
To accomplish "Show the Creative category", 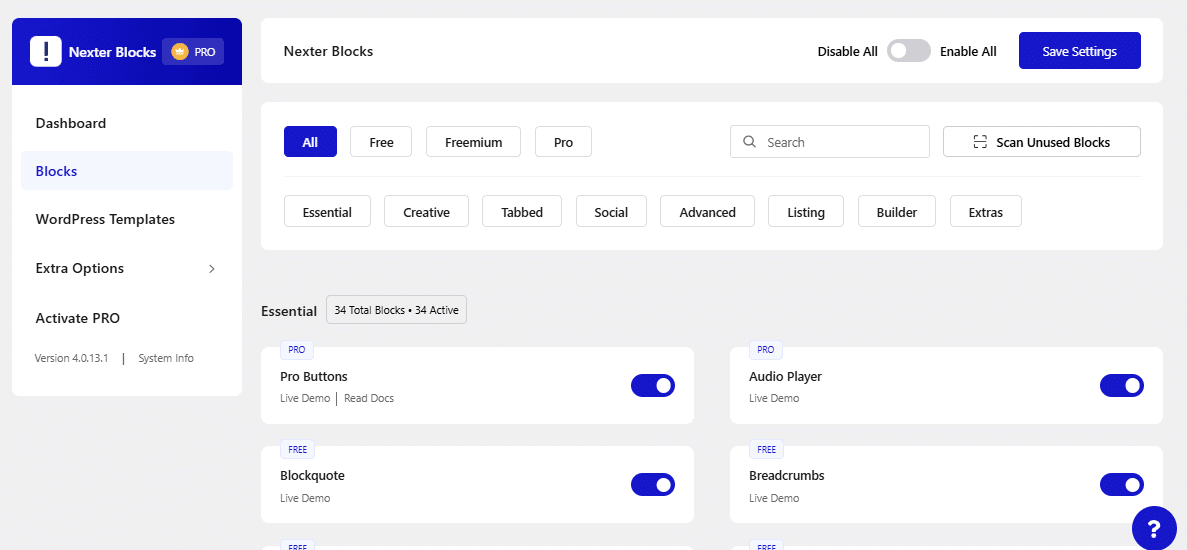I will pyautogui.click(x=426, y=211).
